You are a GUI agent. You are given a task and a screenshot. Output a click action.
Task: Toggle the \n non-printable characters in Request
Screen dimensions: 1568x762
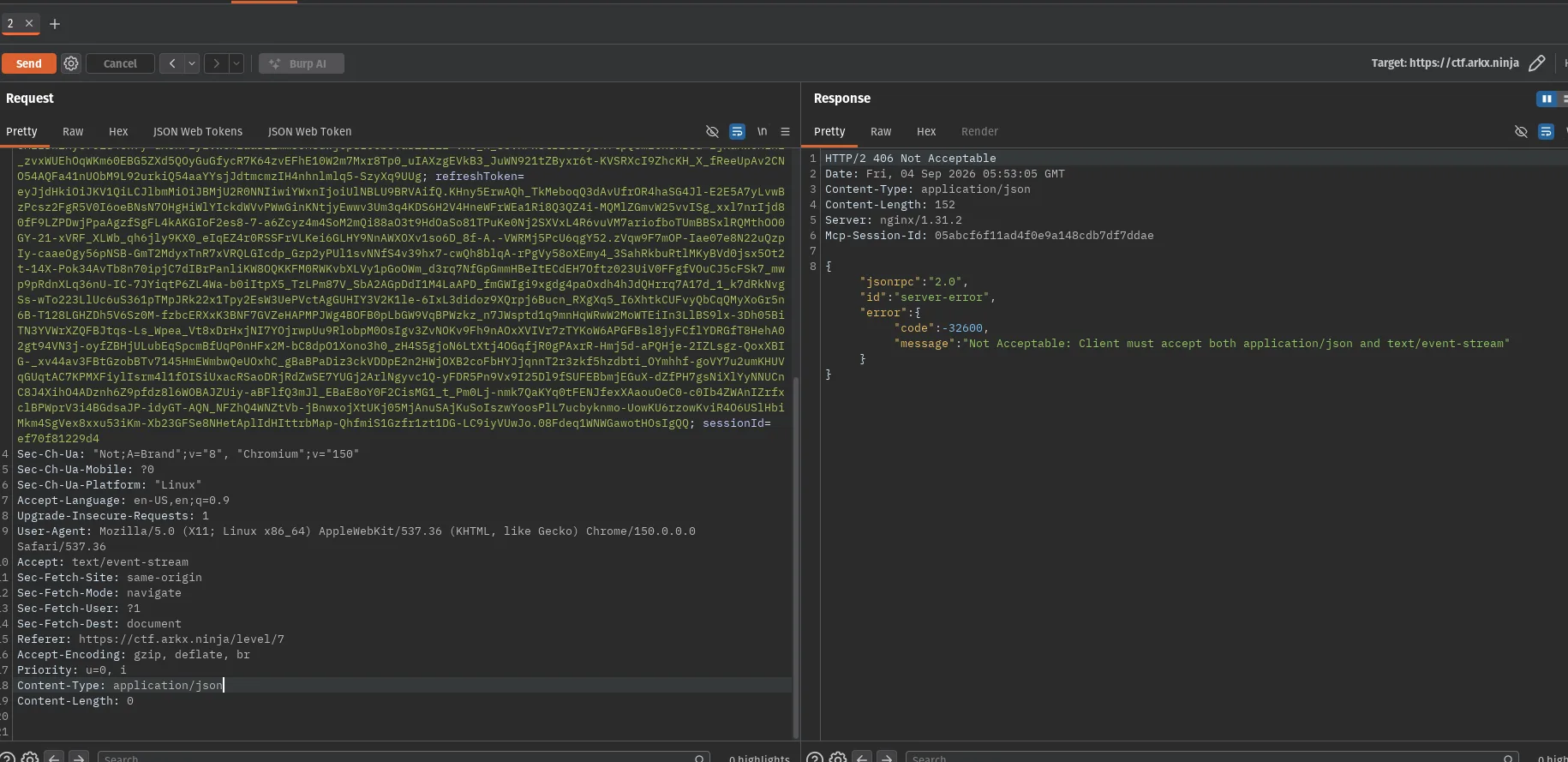762,131
